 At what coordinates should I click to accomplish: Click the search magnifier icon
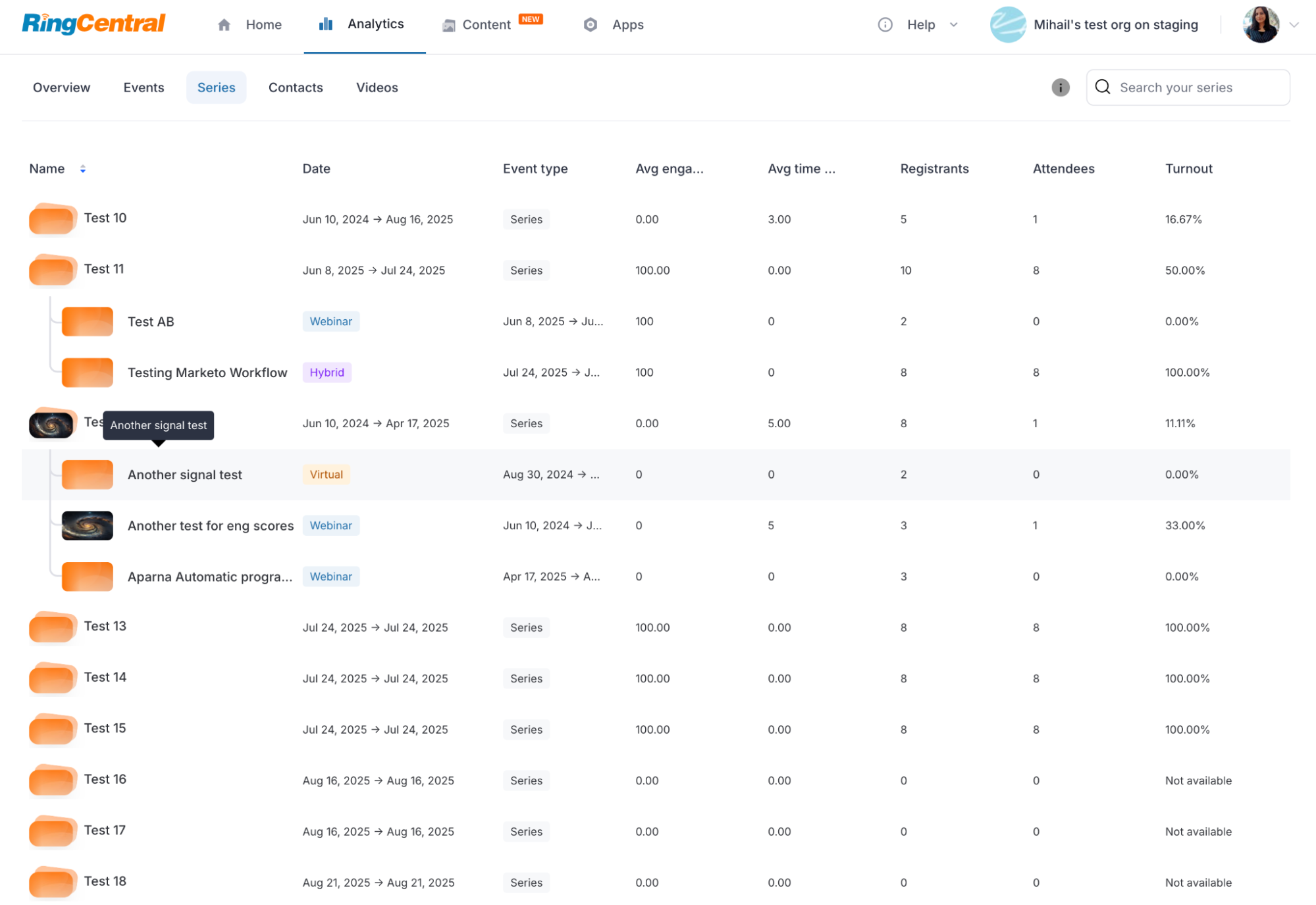tap(1102, 87)
